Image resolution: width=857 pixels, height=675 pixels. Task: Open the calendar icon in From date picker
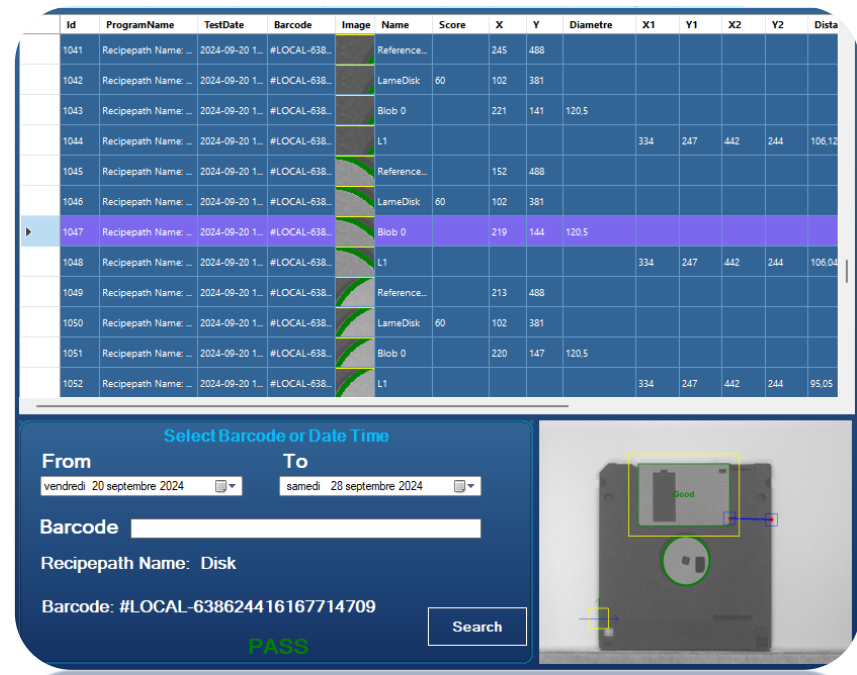tap(221, 487)
